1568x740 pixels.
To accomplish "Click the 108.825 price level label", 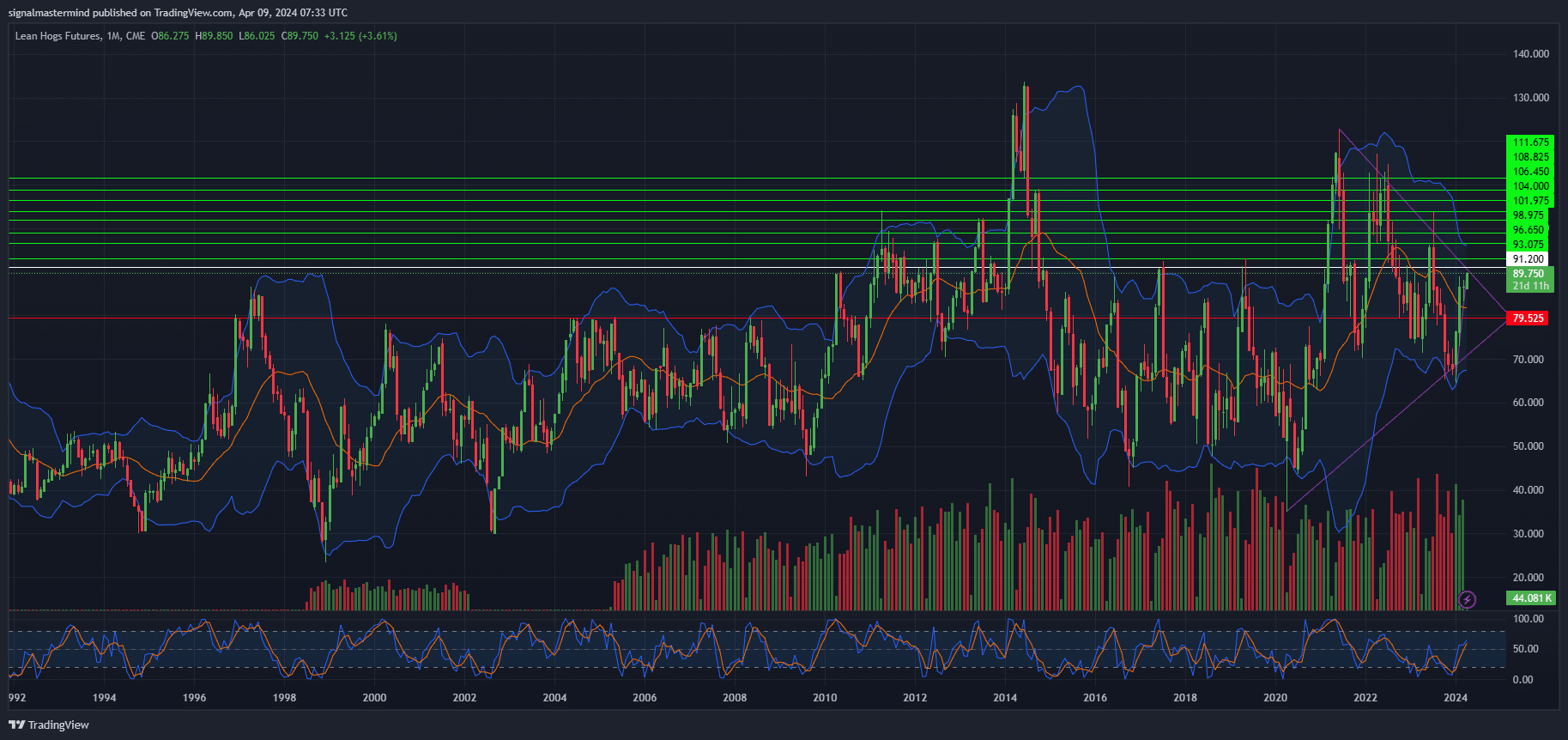I will [1530, 157].
